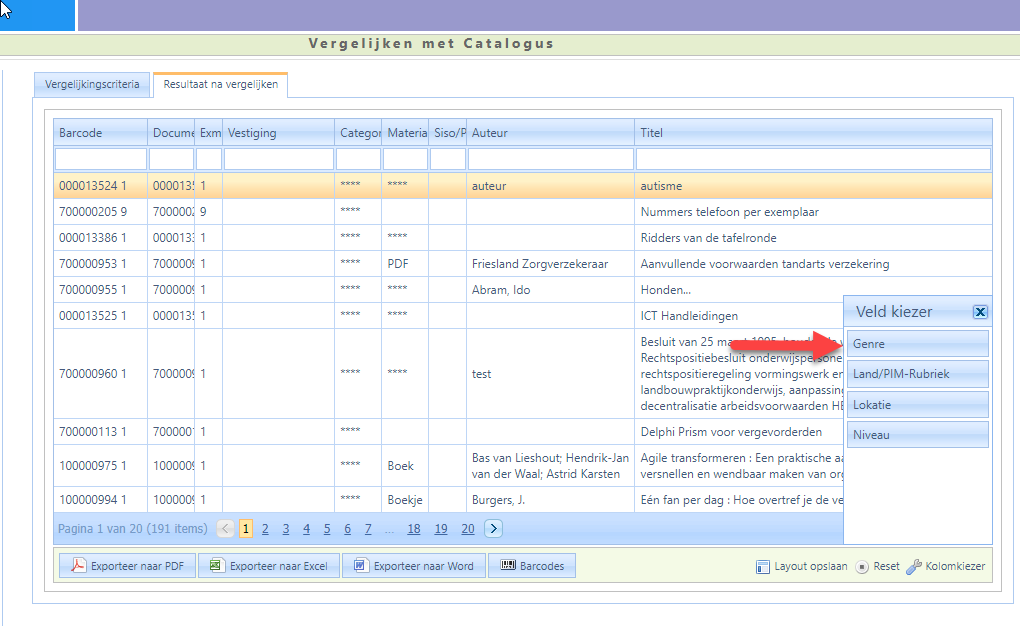
Task: Open the Kolomkiezer column chooser
Action: tap(946, 566)
